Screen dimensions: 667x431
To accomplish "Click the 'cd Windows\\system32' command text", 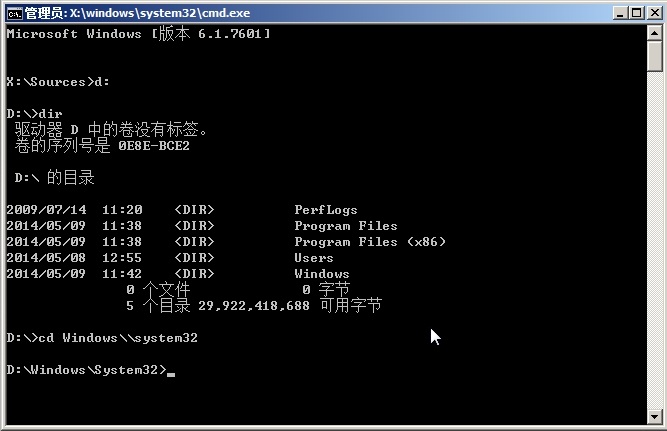I will tap(116, 338).
